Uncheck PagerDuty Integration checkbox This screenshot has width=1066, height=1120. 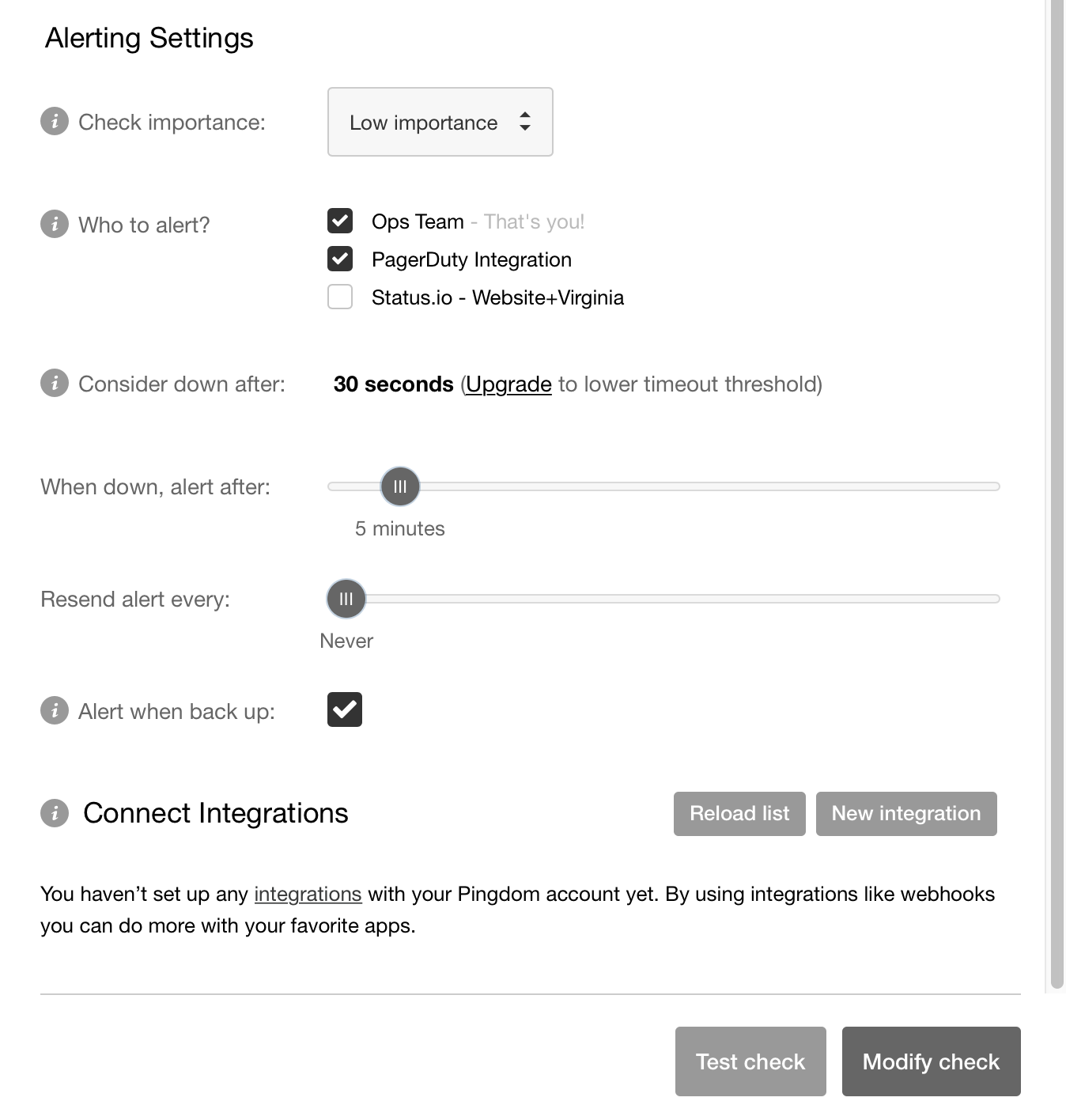coord(340,259)
